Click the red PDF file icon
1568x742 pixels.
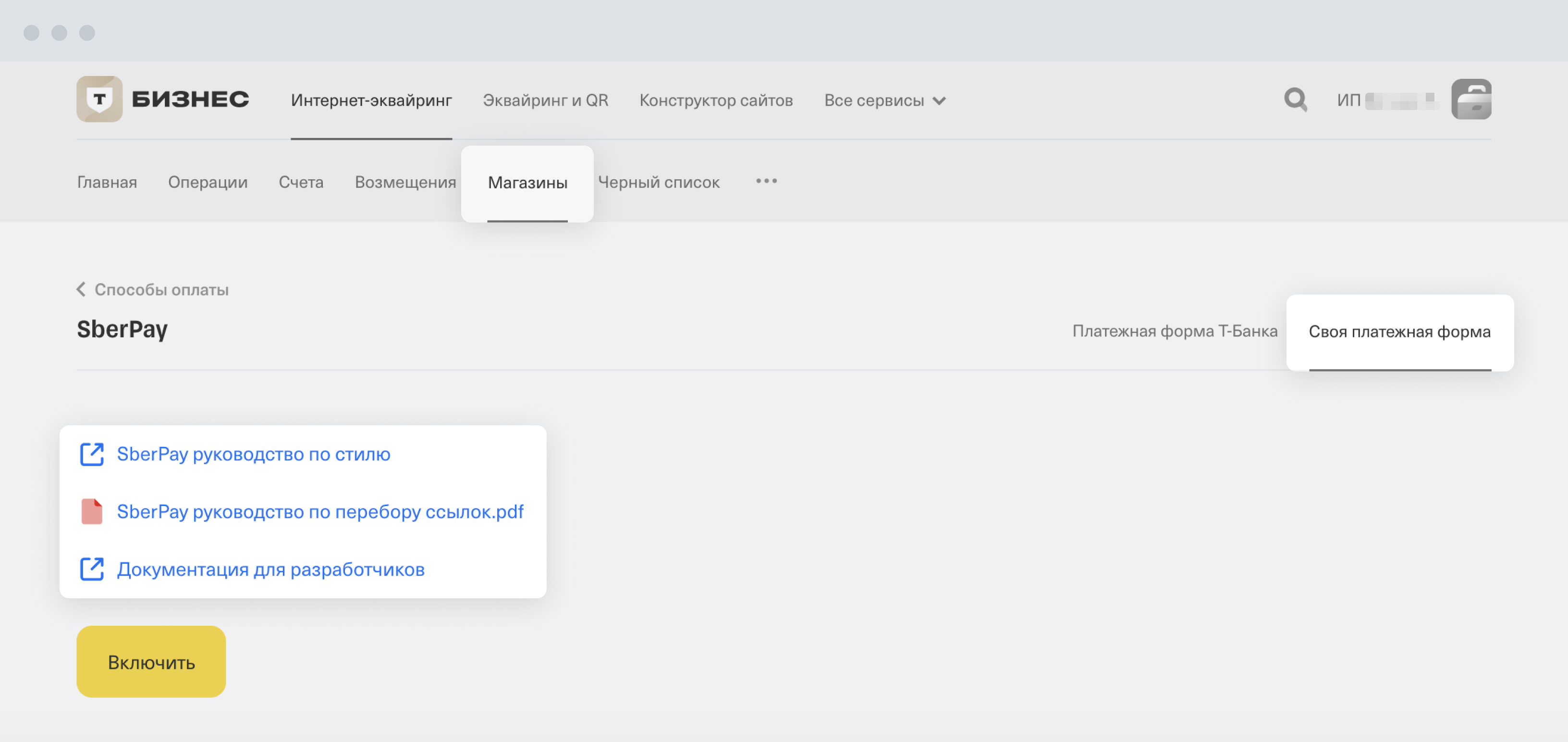pos(92,511)
